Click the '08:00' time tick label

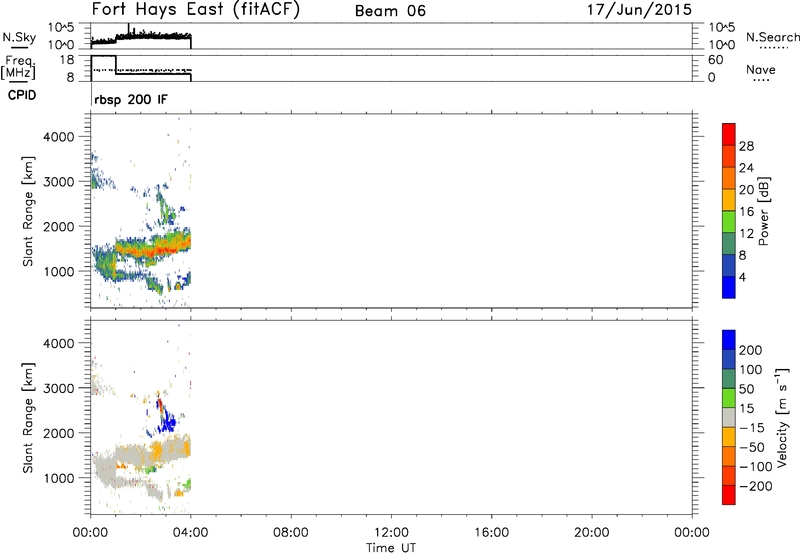pos(290,533)
